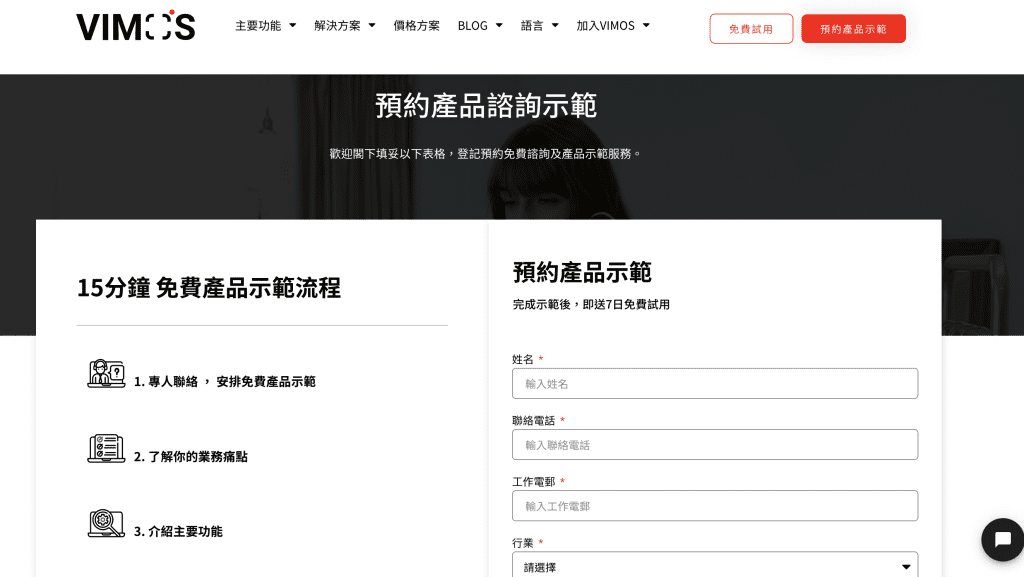
Task: Click the 預約產品示範 header button
Action: (x=853, y=29)
